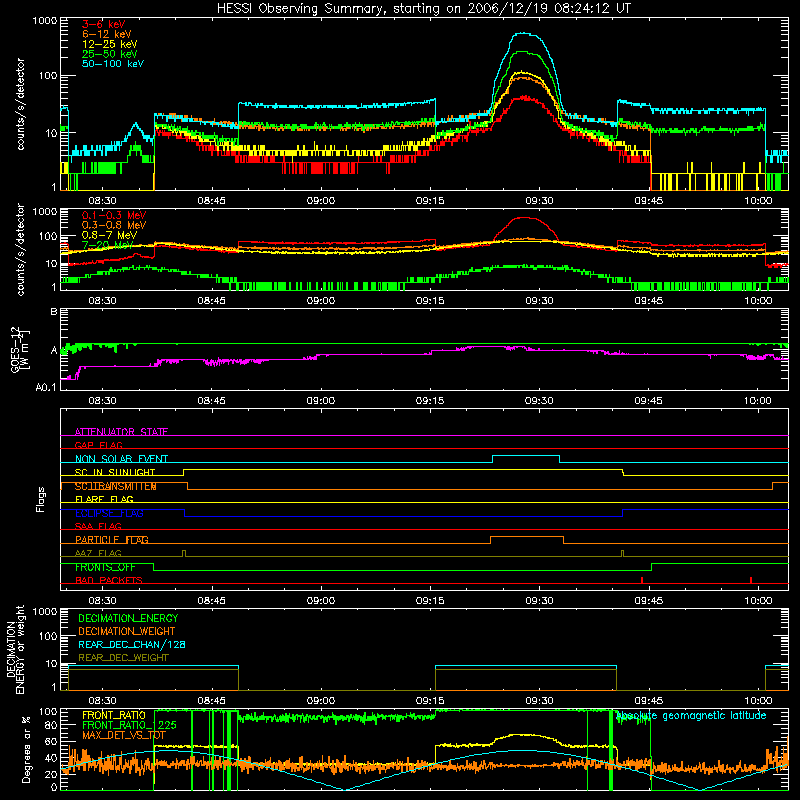Click the ATTENUATOR_STATE flag label
Viewport: 800px width, 800px height.
pyautogui.click(x=121, y=432)
